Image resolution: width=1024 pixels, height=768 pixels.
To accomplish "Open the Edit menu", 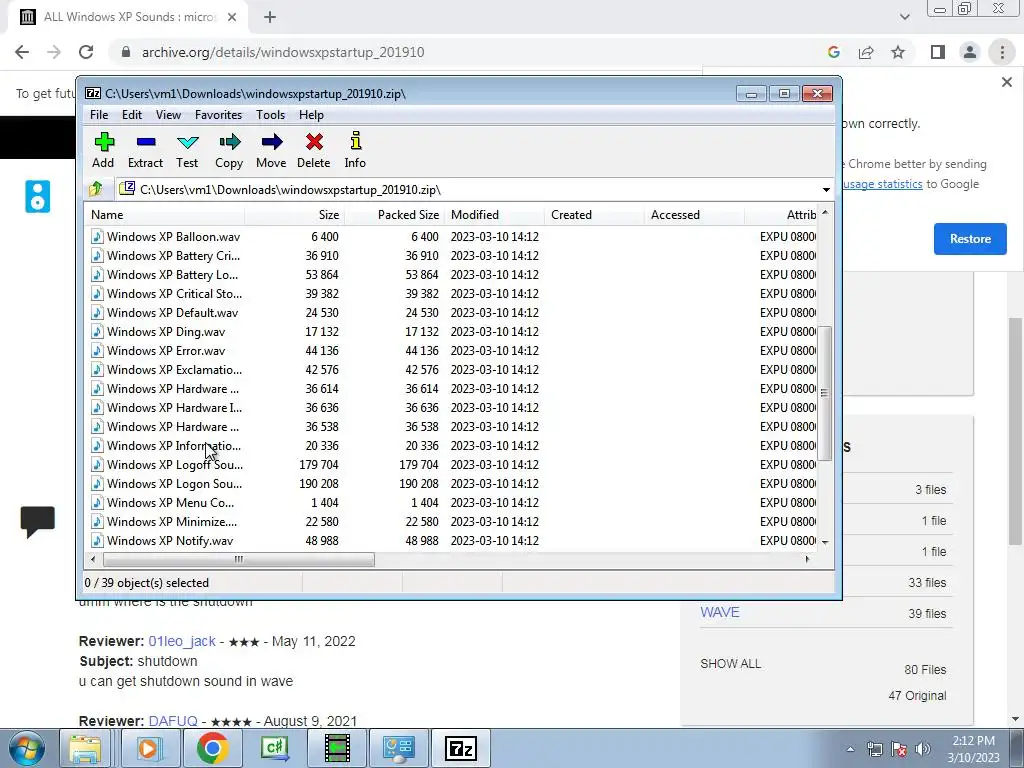I will [x=132, y=115].
